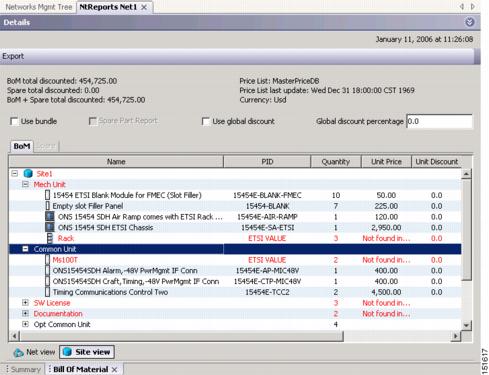Expand the Documentation node
Screen dimensions: 489x375
(25, 313)
